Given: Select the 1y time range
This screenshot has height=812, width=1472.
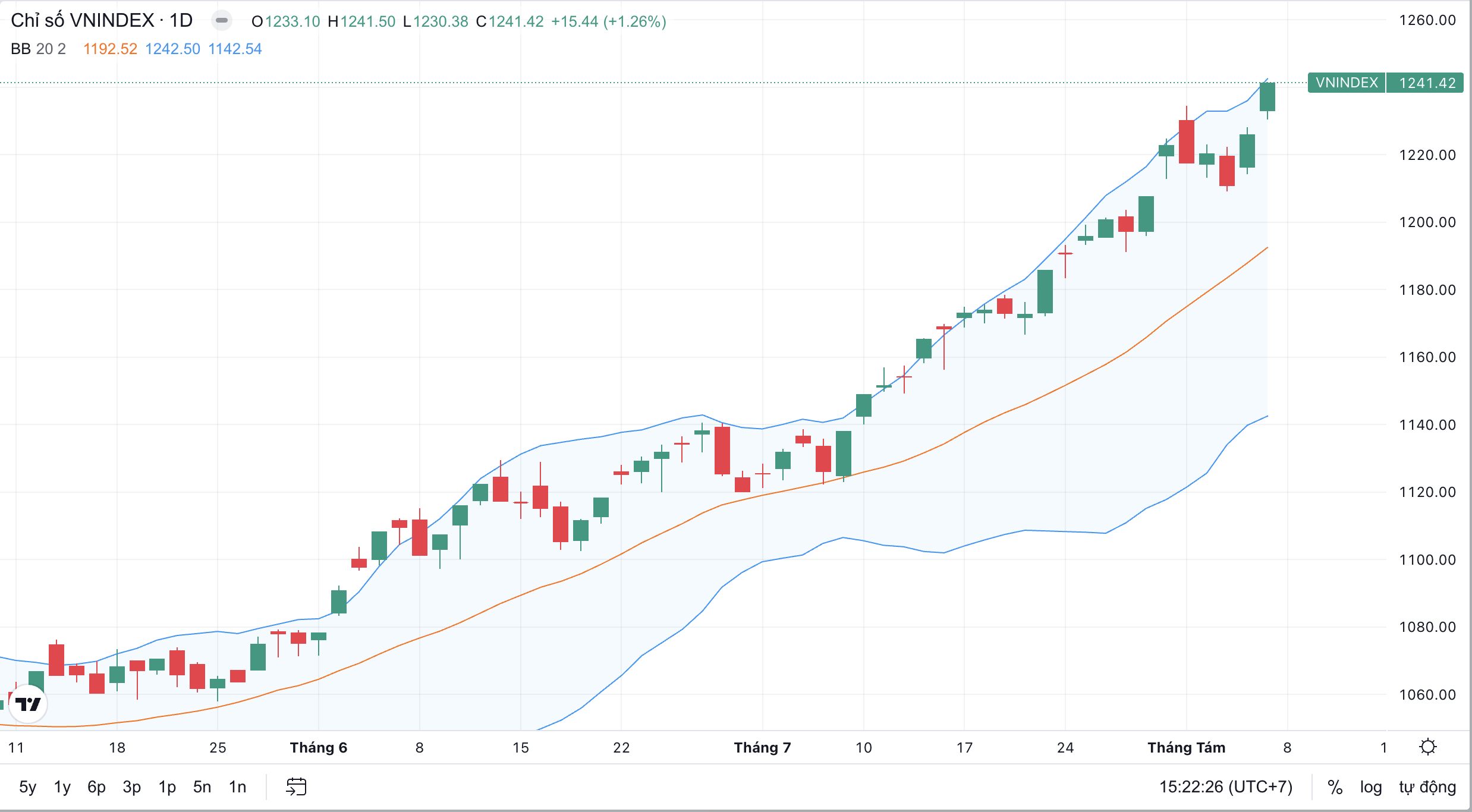Looking at the screenshot, I should (x=62, y=786).
